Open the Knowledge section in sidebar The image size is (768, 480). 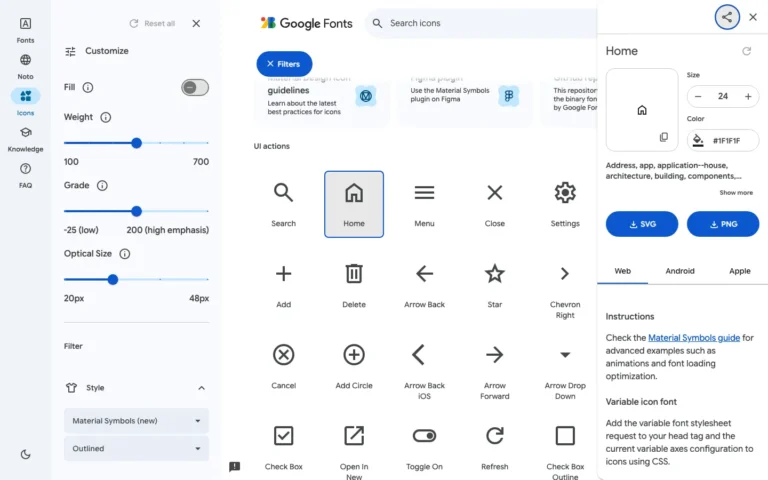pyautogui.click(x=25, y=139)
